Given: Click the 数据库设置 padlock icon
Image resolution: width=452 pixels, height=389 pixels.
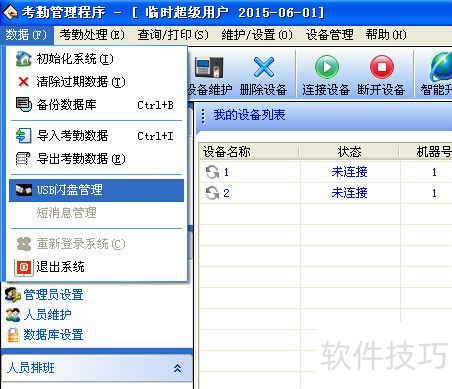Looking at the screenshot, I should pyautogui.click(x=13, y=335).
